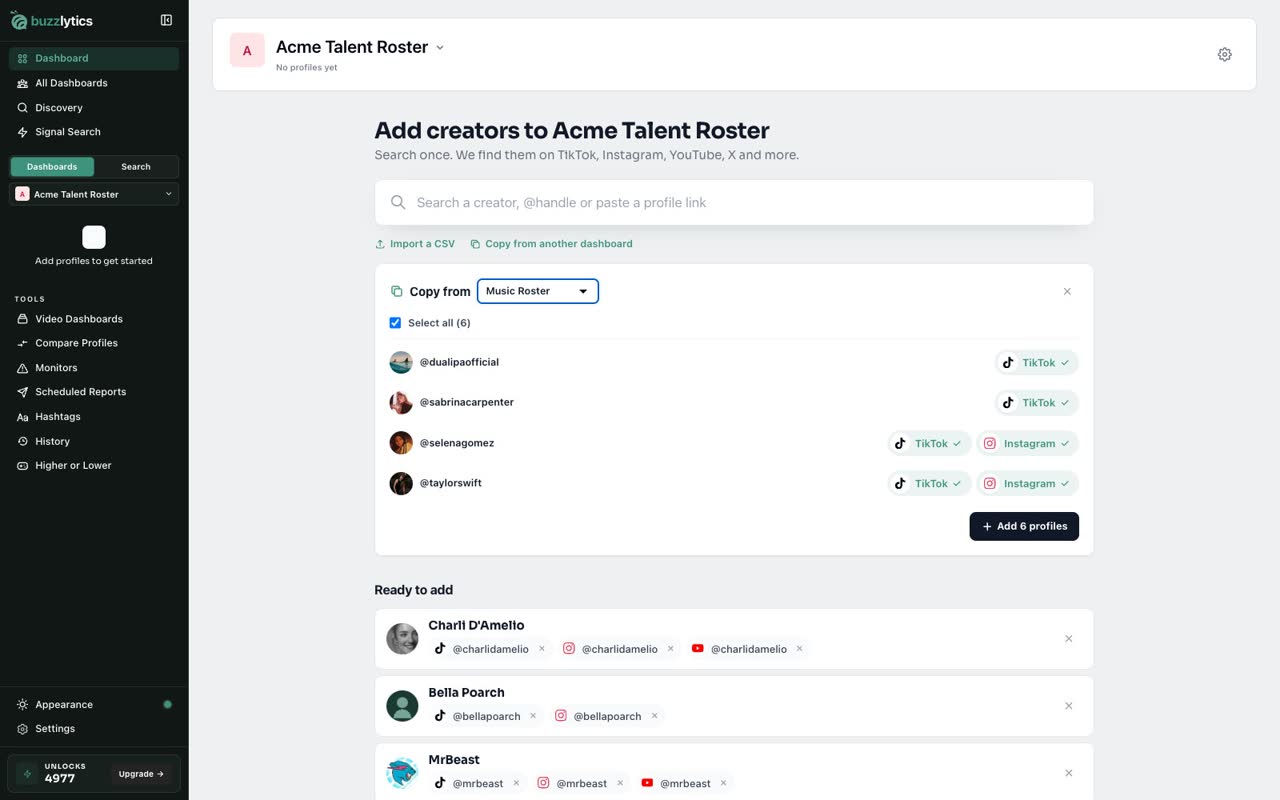1280x800 pixels.
Task: Open Appearance settings
Action: pos(94,705)
